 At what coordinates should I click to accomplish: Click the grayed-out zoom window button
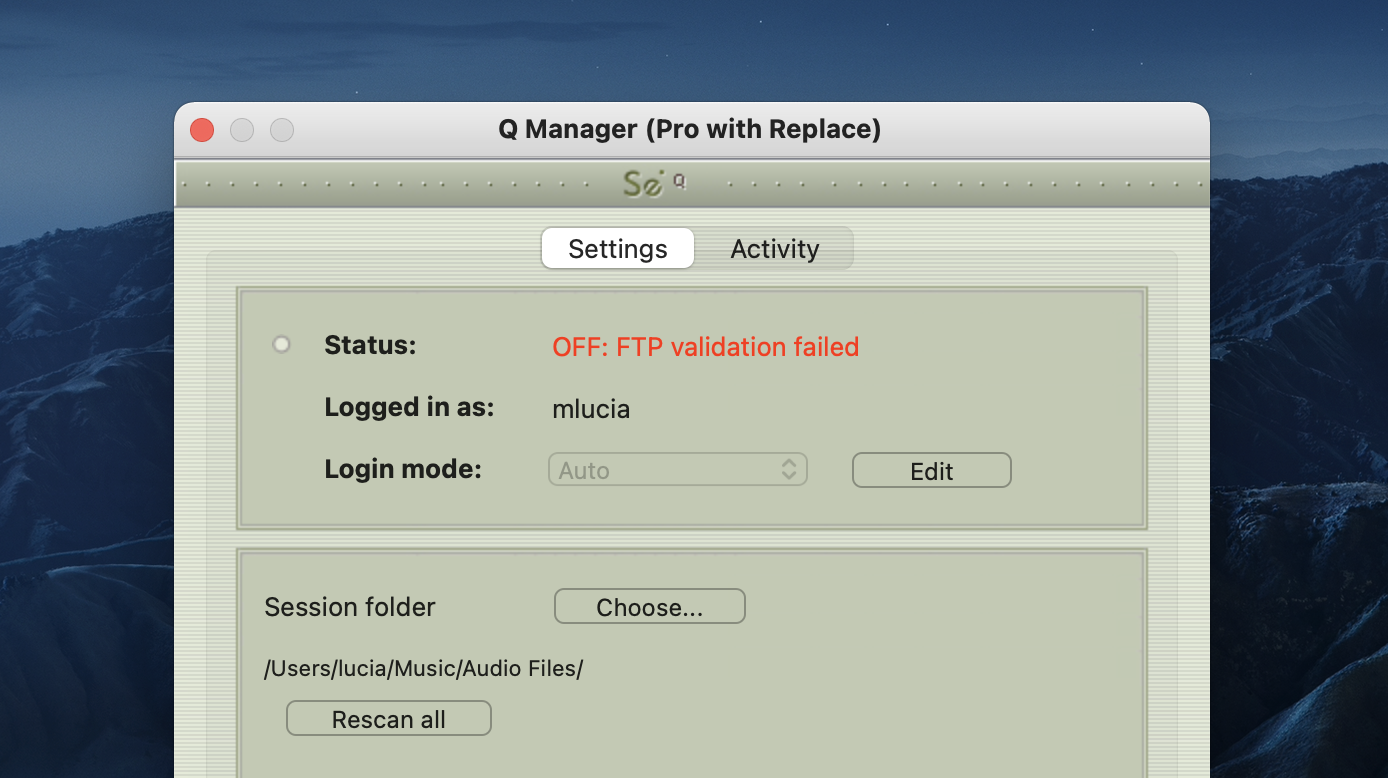tap(282, 130)
